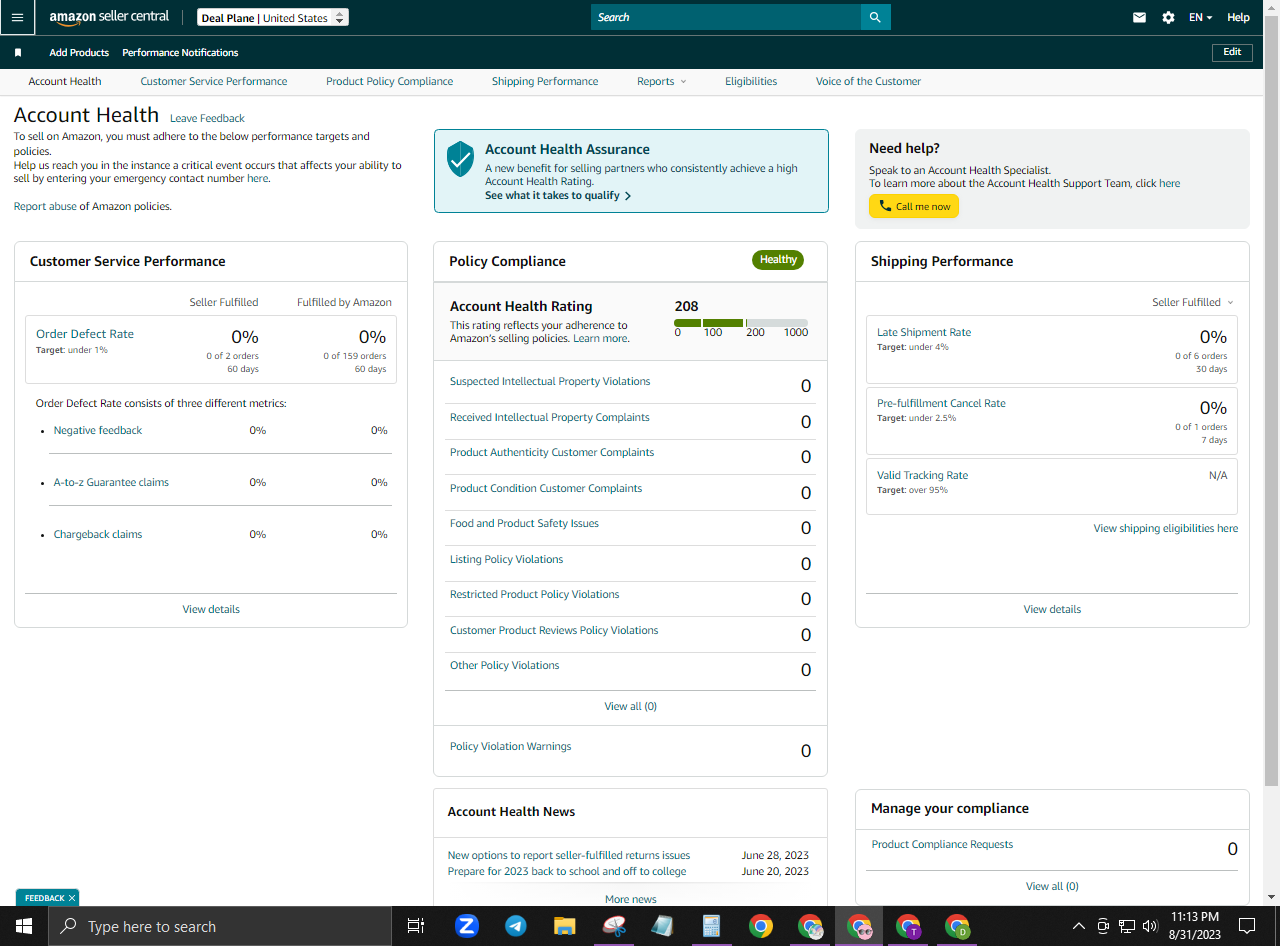The image size is (1280, 946).
Task: Go to the Product Policy Compliance tab
Action: tap(390, 81)
